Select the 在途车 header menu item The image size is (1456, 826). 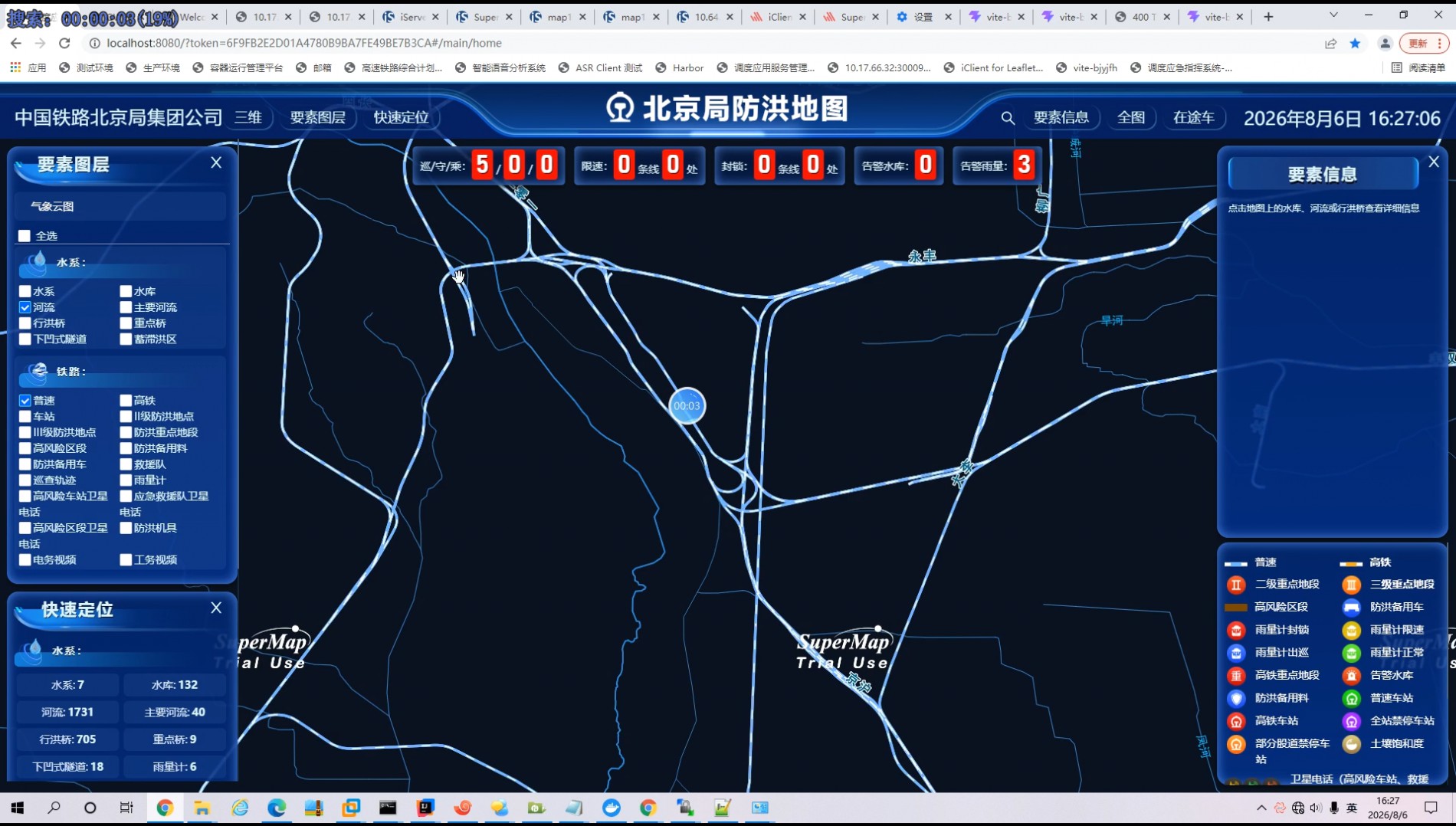[x=1194, y=117]
